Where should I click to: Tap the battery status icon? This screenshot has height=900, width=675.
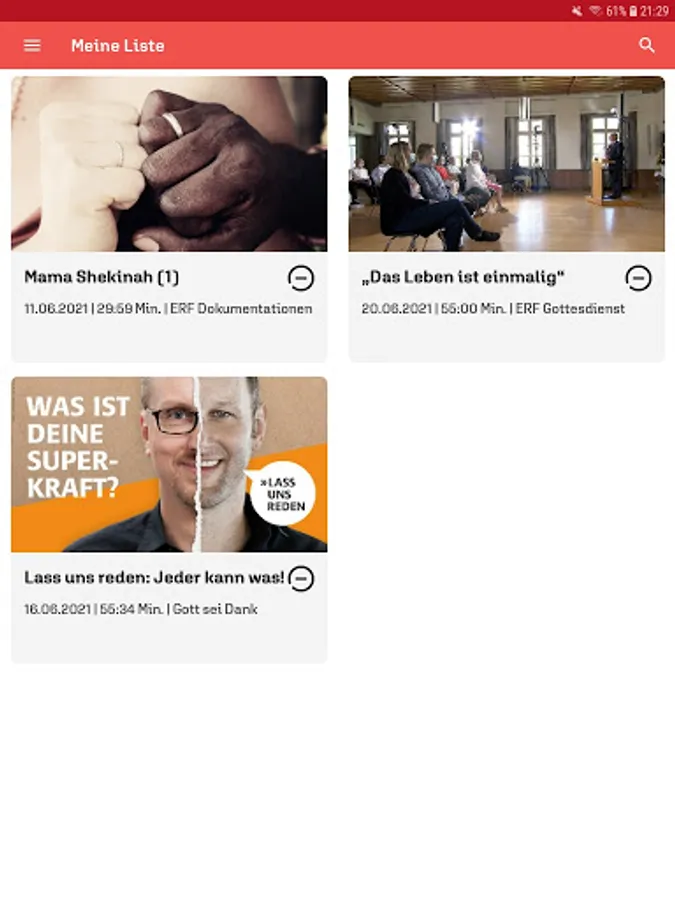[633, 11]
